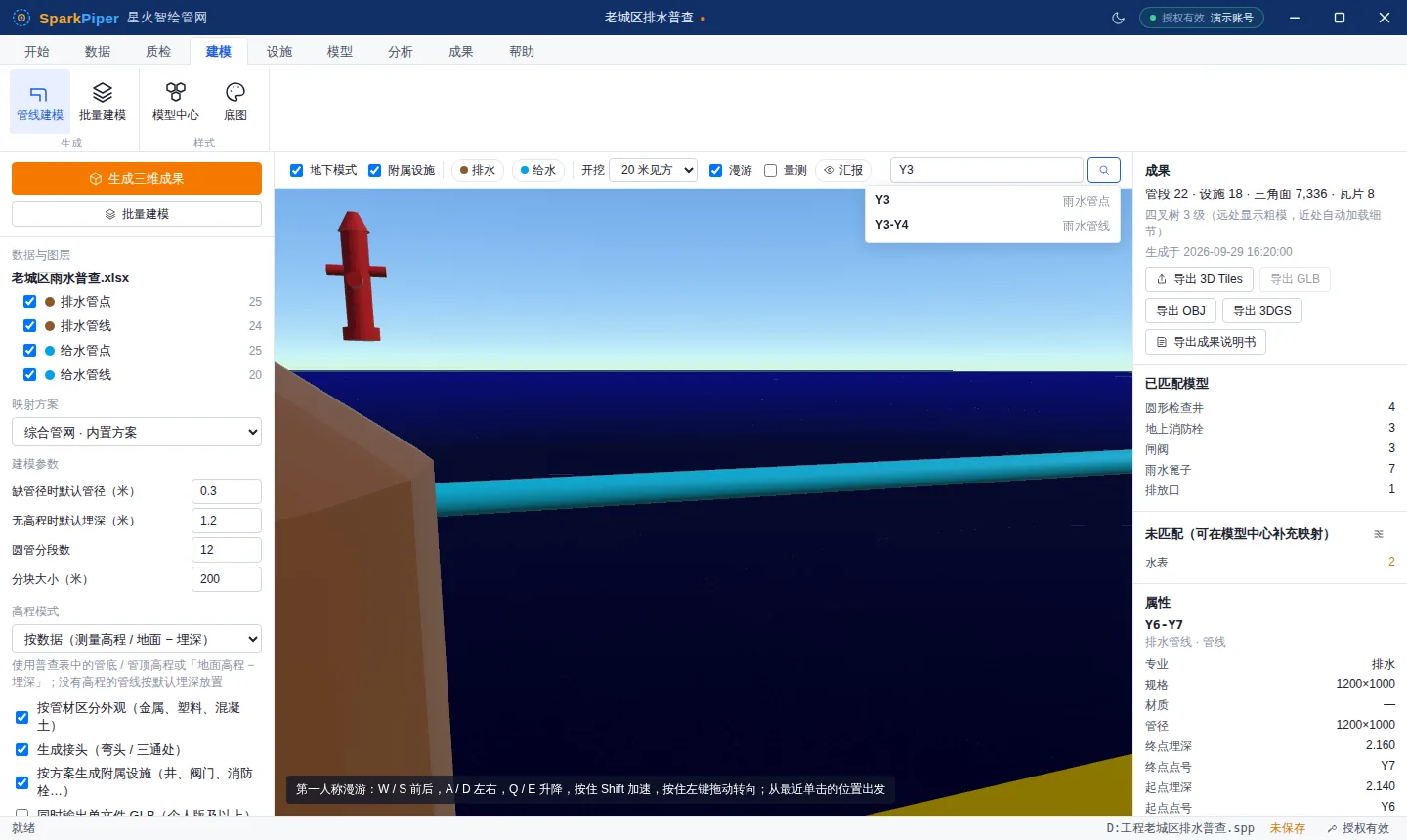Click the blue dot of 给水管点 layer

tap(50, 351)
